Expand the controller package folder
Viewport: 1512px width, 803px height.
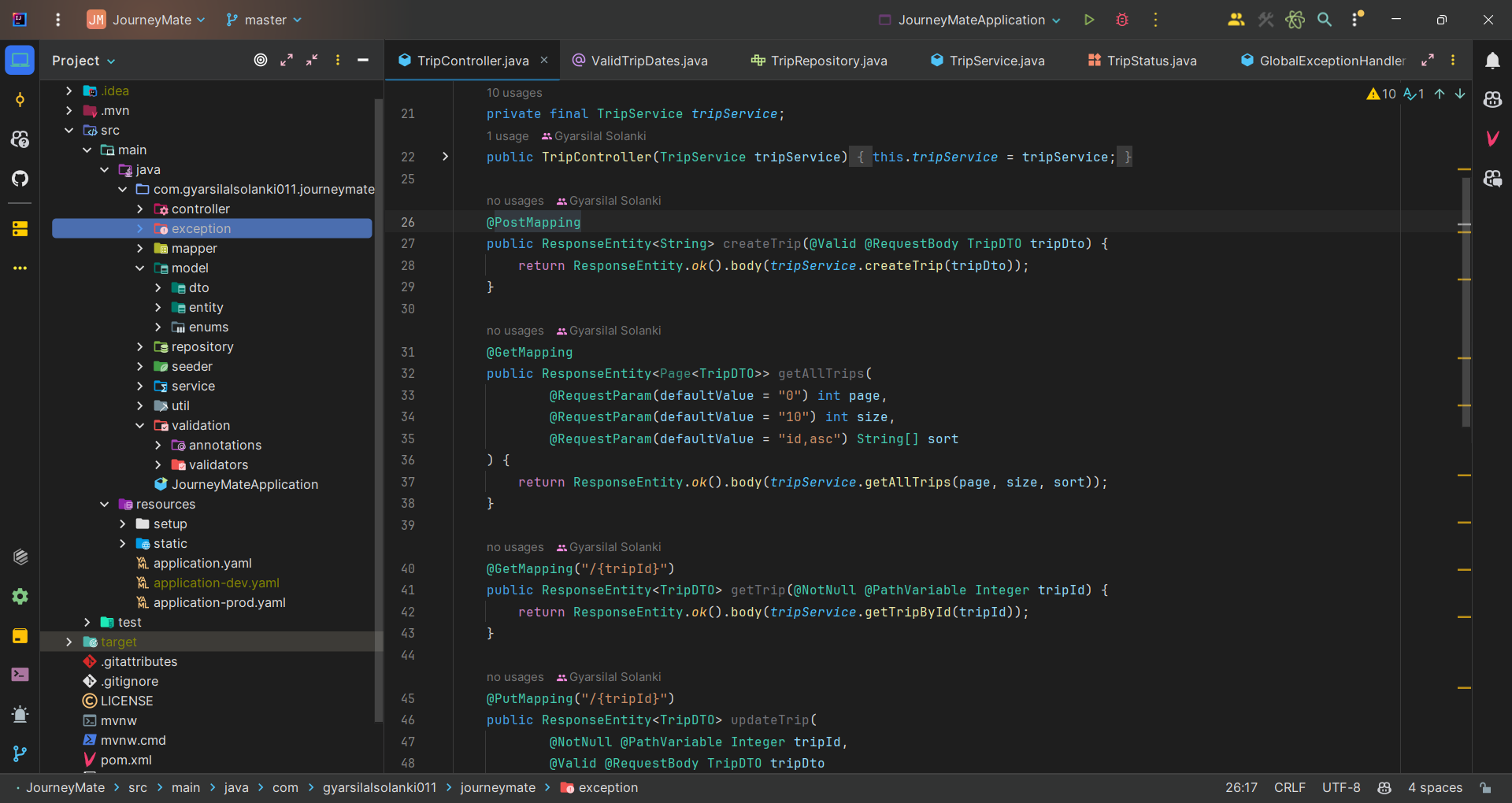[140, 209]
